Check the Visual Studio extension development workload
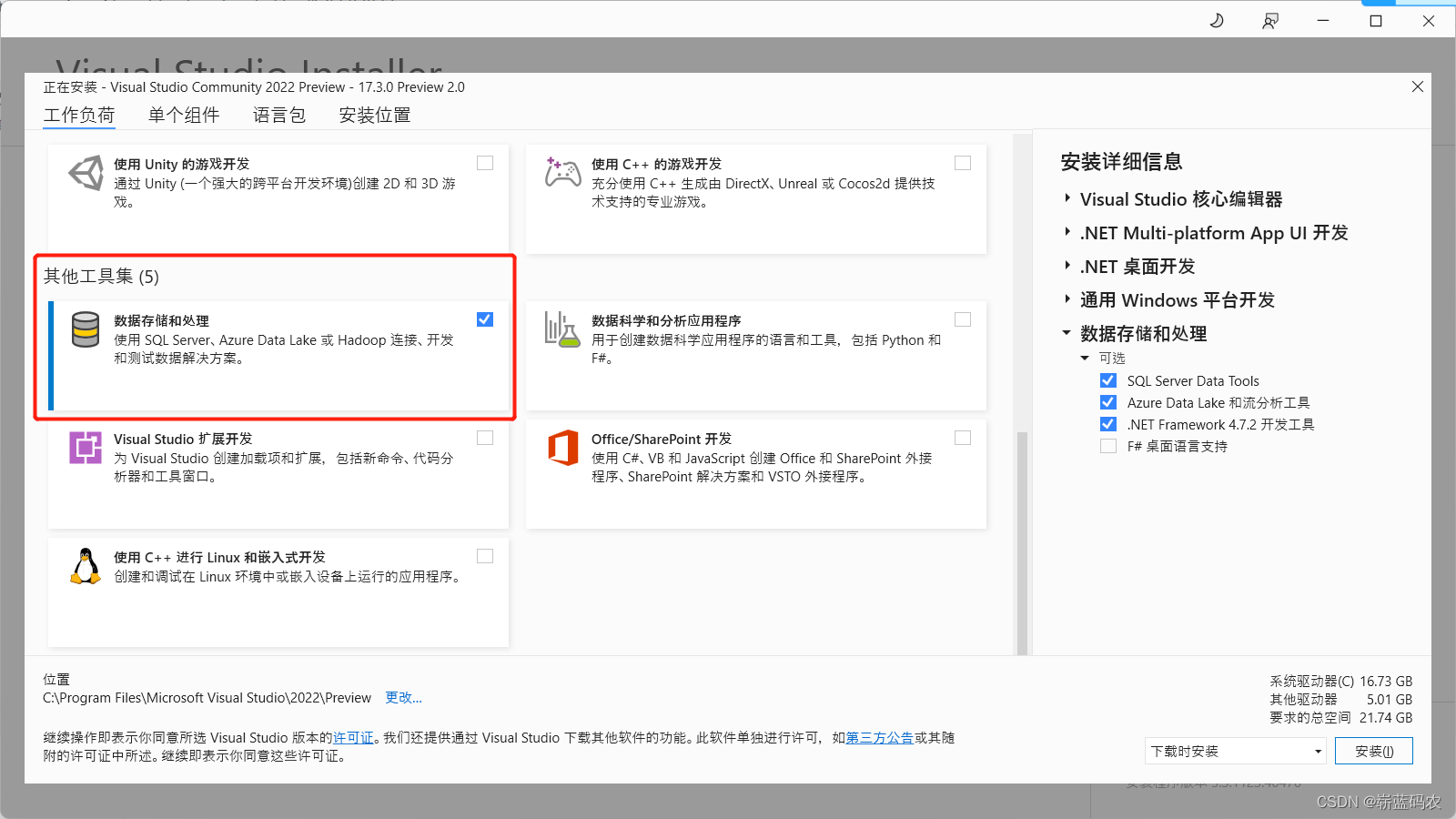Viewport: 1456px width, 819px height. click(x=485, y=438)
